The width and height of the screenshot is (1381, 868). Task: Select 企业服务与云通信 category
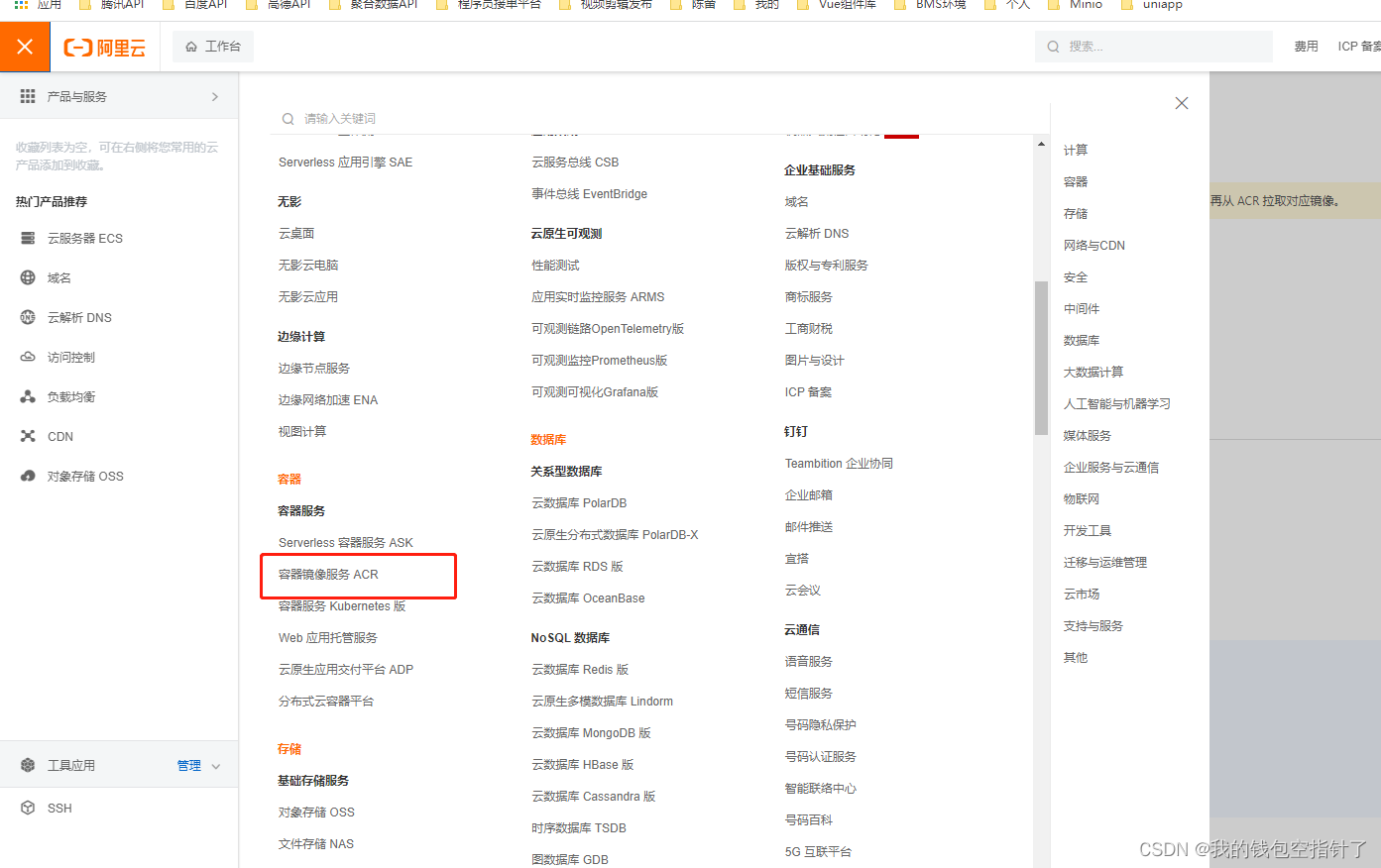[x=1111, y=468]
